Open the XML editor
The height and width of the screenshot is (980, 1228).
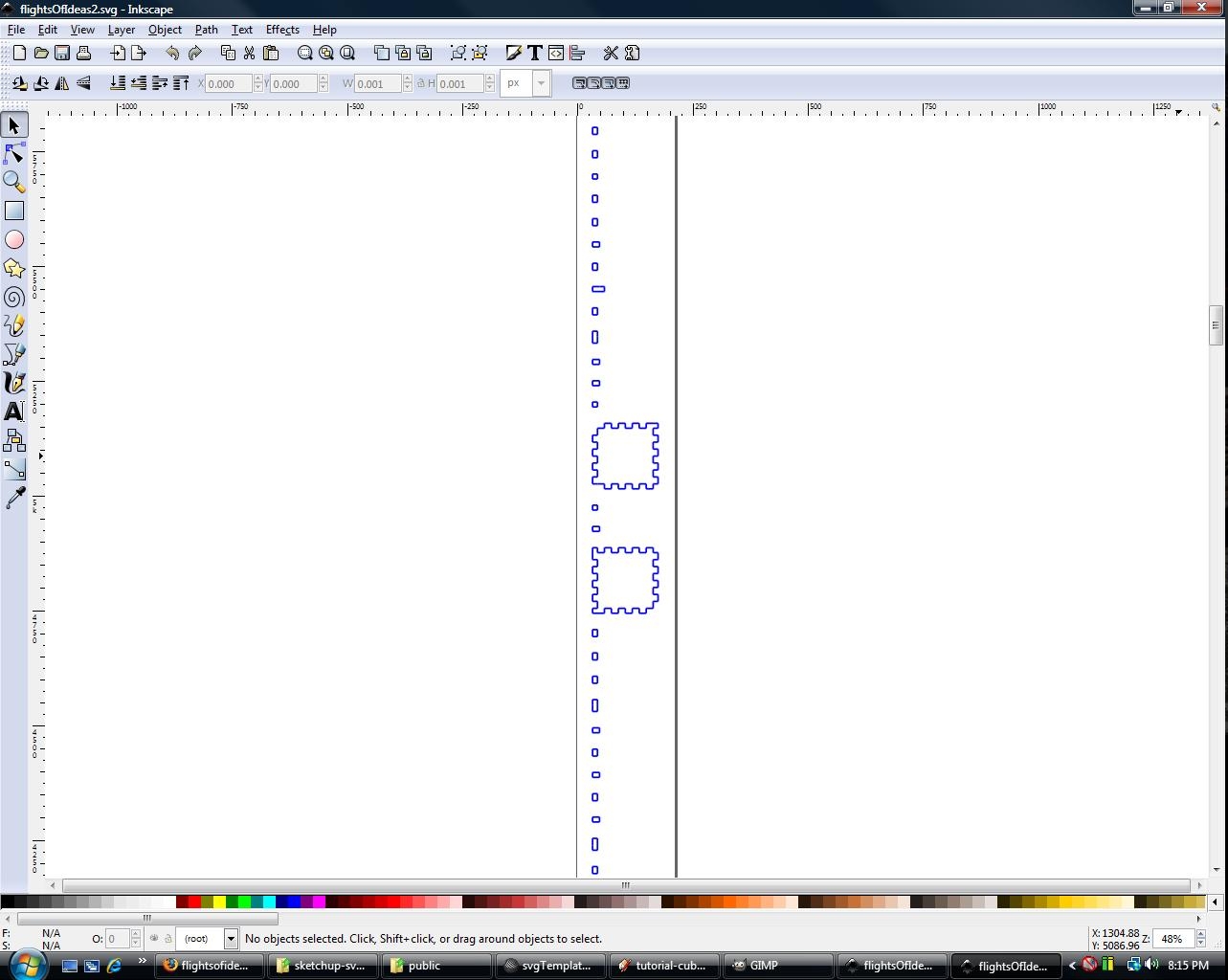pyautogui.click(x=556, y=53)
